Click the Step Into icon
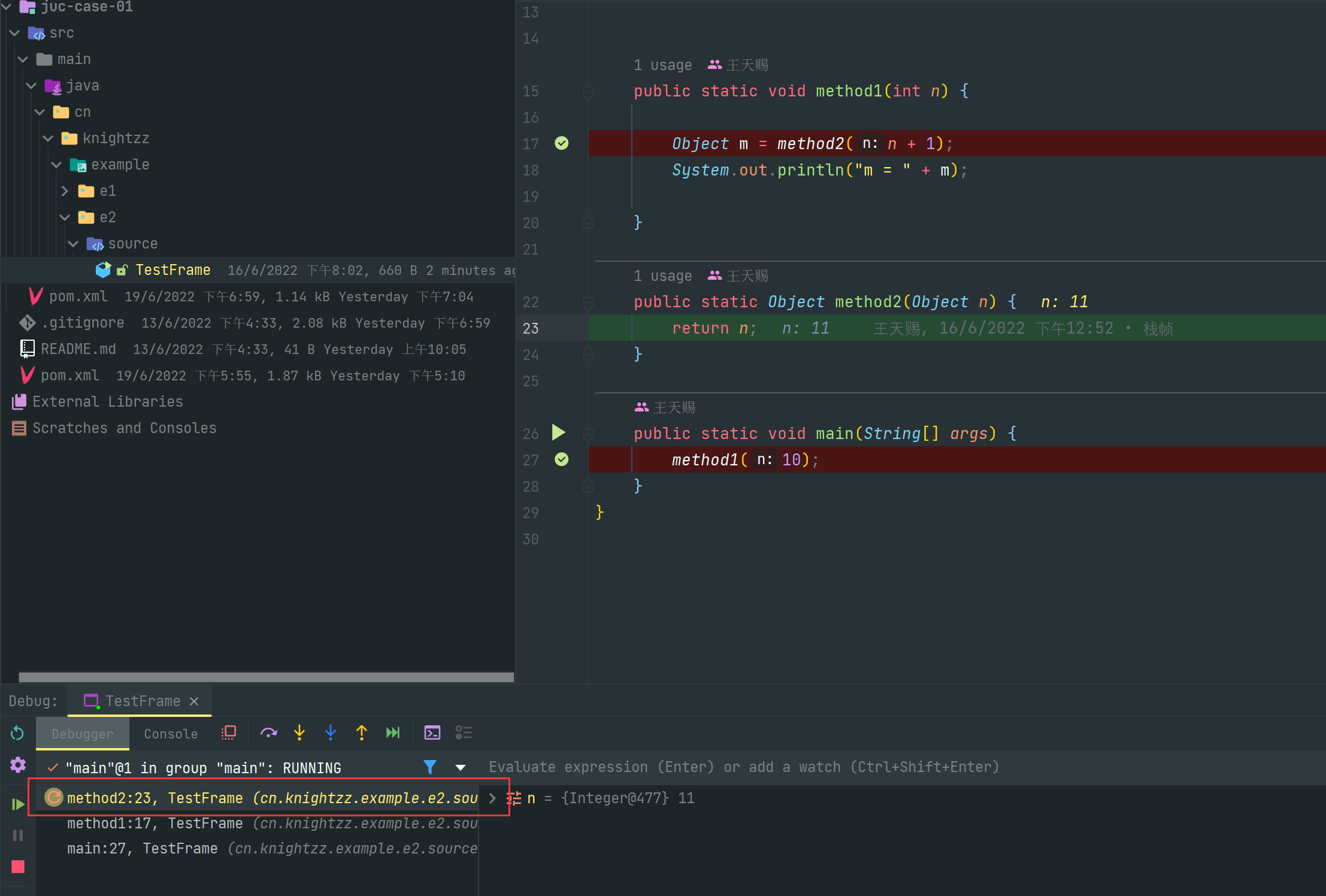 299,732
